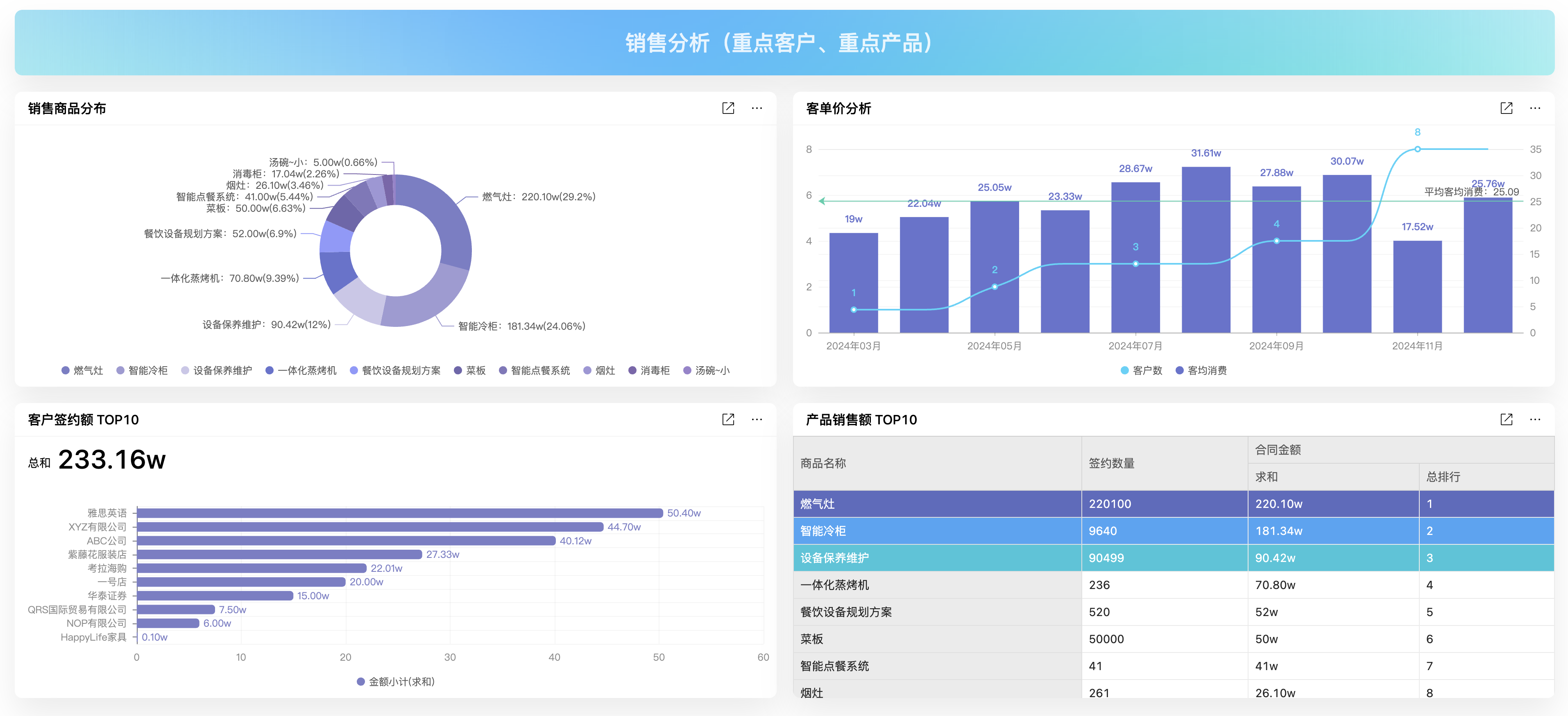Toggle 餐饮设备规划方案 legend item
This screenshot has width=1568, height=716.
(x=395, y=370)
